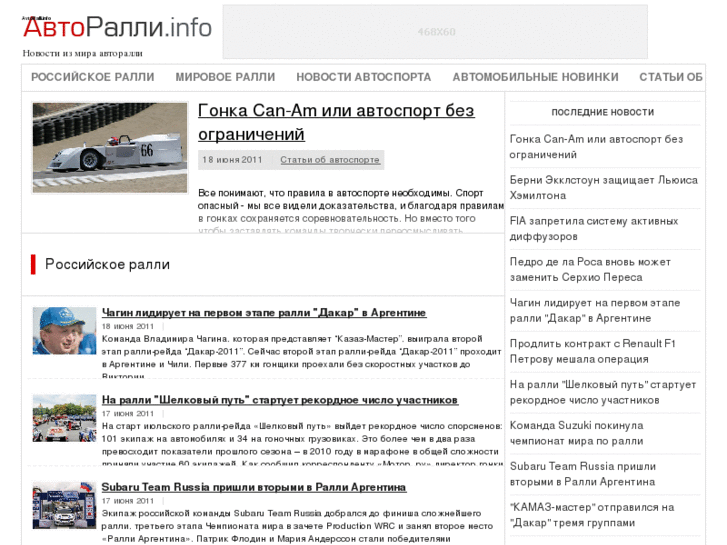Click the АвтоРалли.info site logo
727x545 pixels.
click(117, 28)
